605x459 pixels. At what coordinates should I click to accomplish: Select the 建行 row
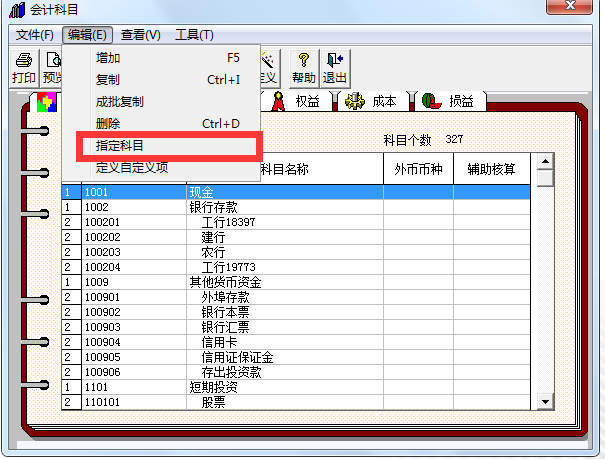coord(296,237)
